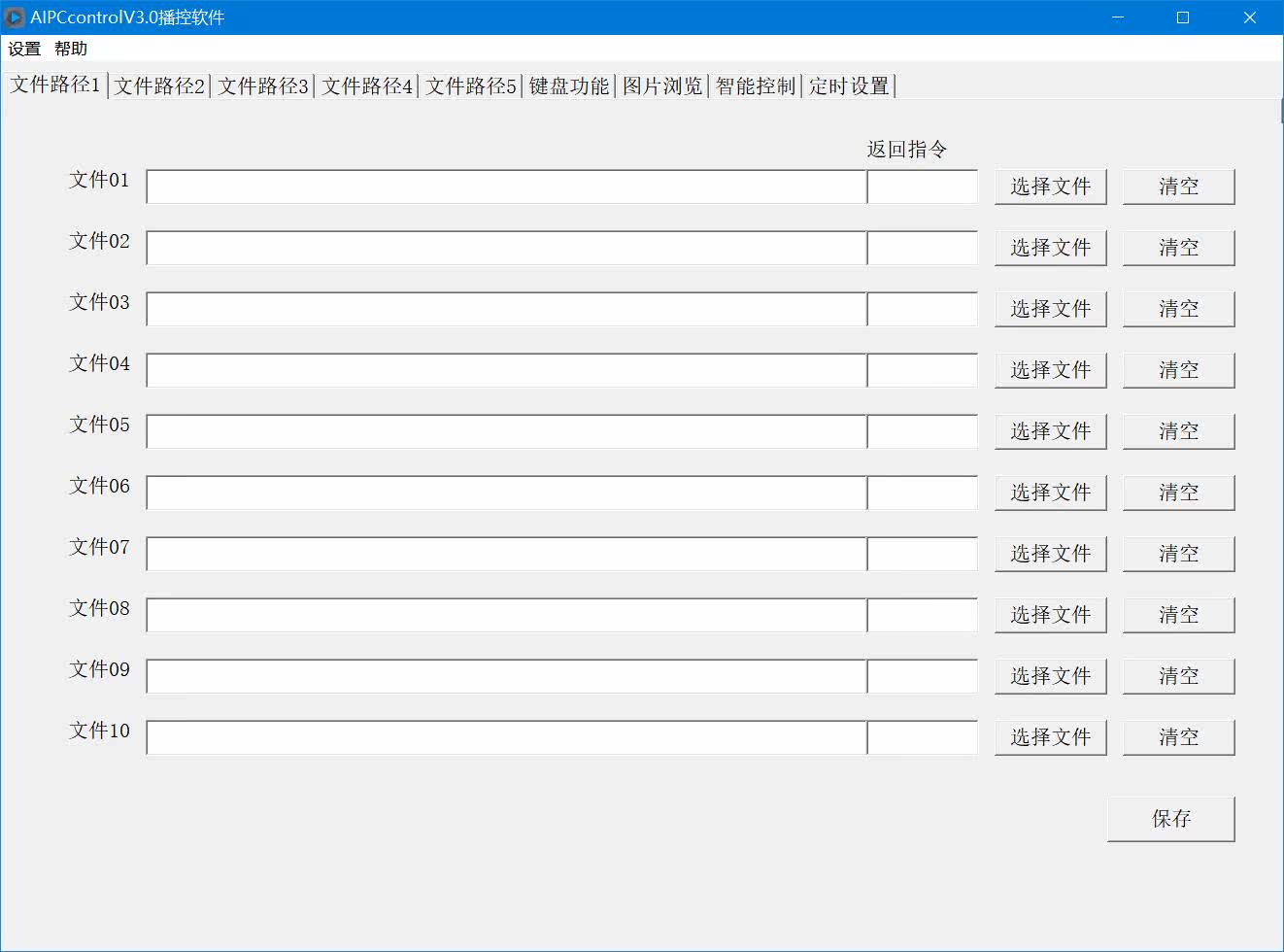This screenshot has width=1284, height=952.
Task: Focus the 返回指令 field for 文件08
Action: tap(923, 615)
